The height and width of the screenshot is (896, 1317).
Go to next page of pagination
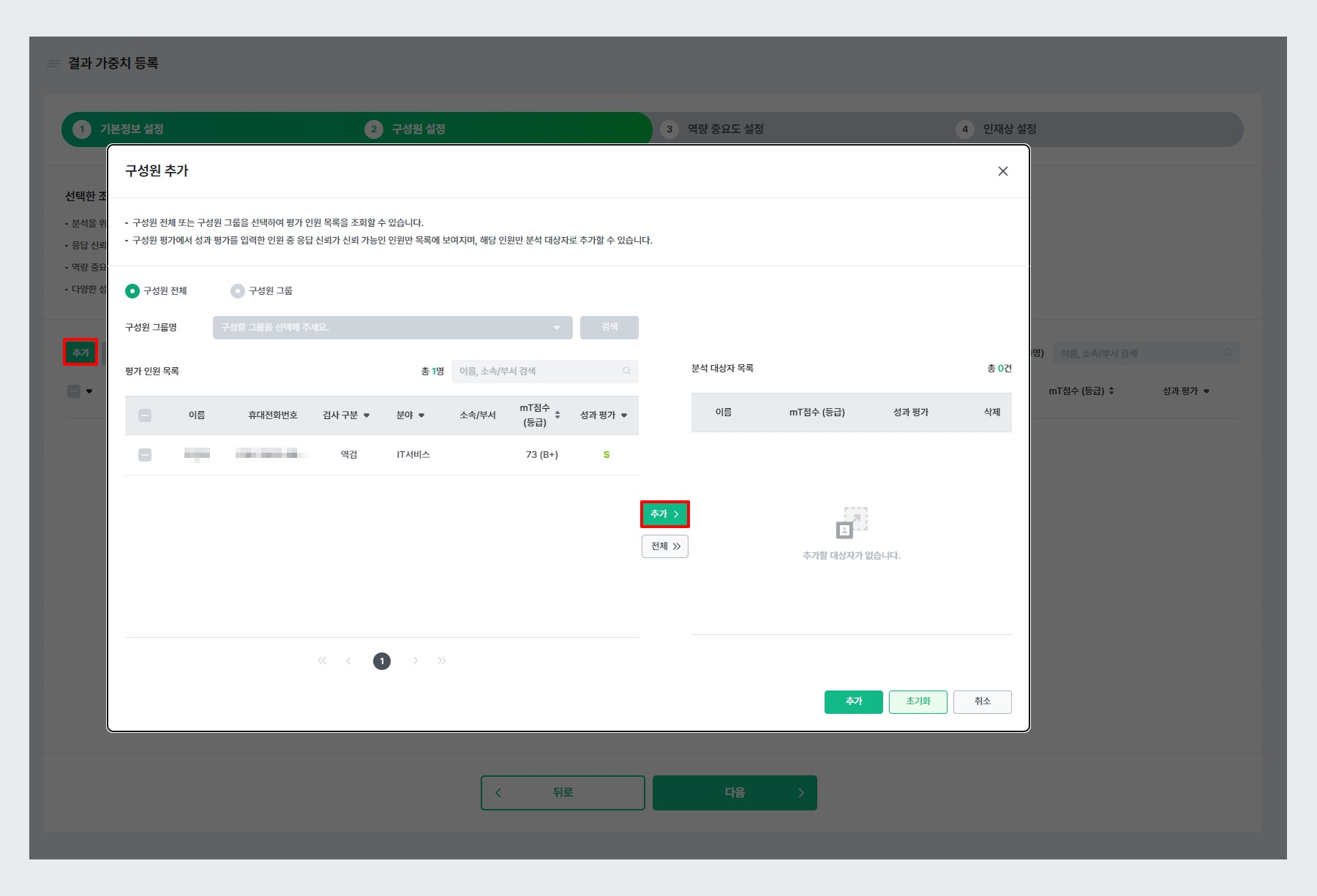[416, 660]
